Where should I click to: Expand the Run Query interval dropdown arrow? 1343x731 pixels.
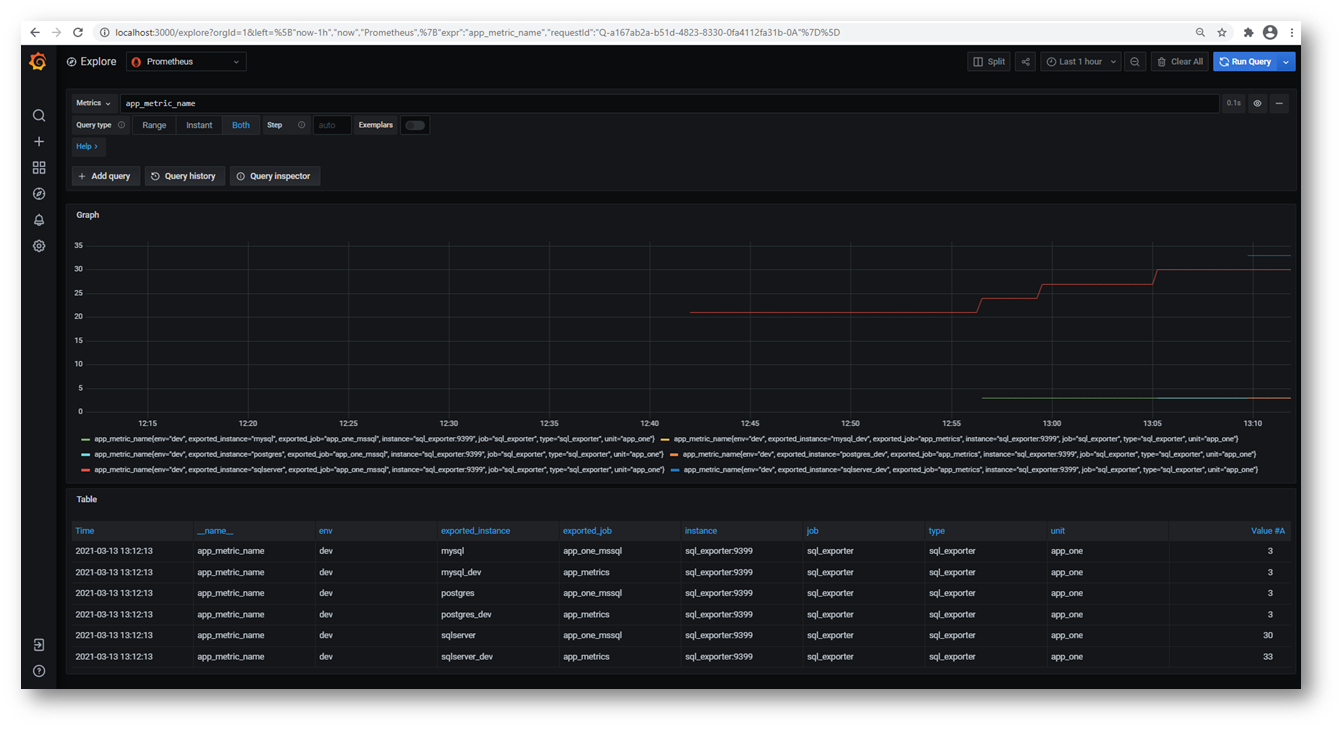pyautogui.click(x=1286, y=62)
